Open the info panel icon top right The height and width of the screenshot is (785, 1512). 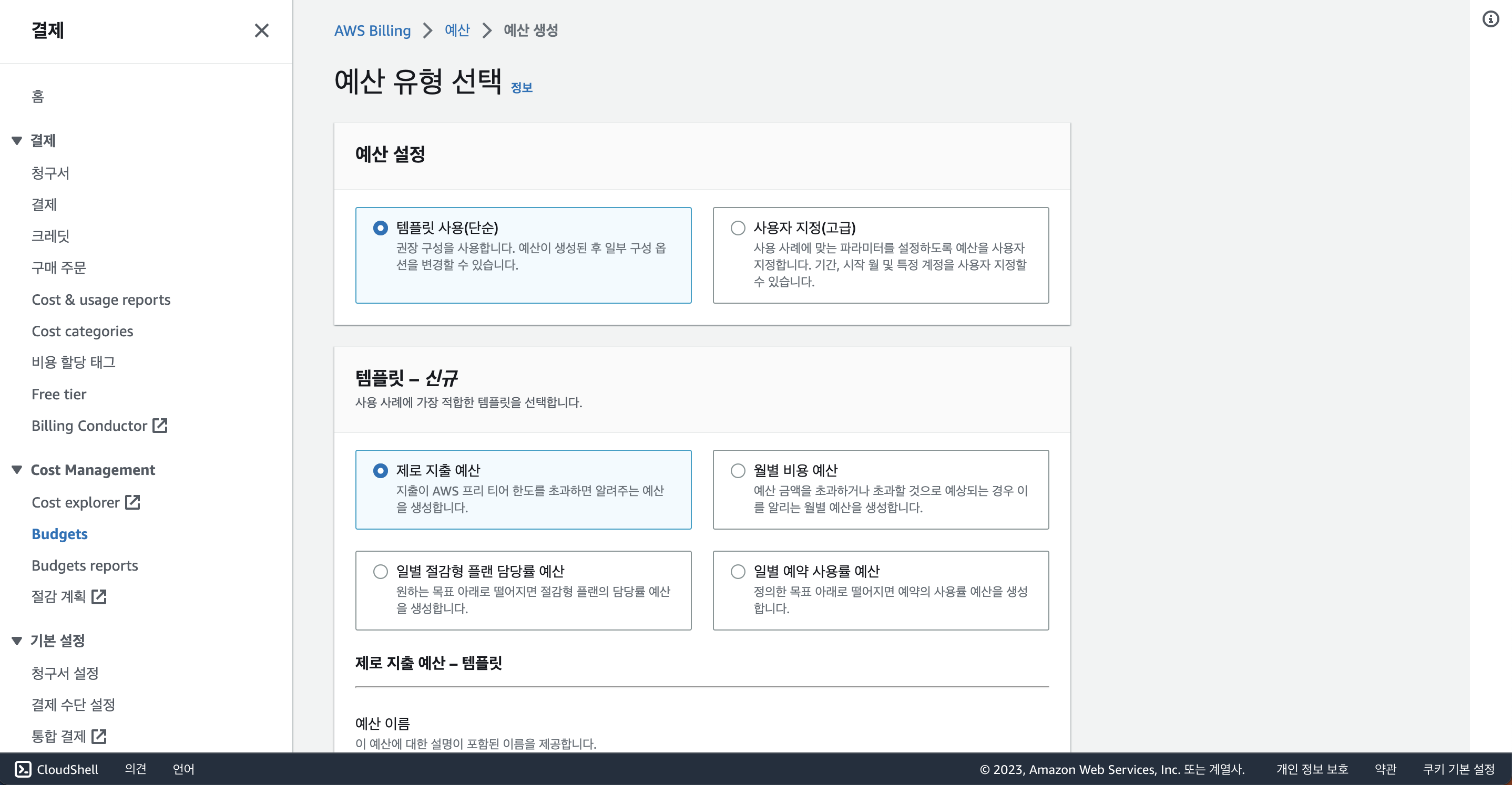[1490, 19]
